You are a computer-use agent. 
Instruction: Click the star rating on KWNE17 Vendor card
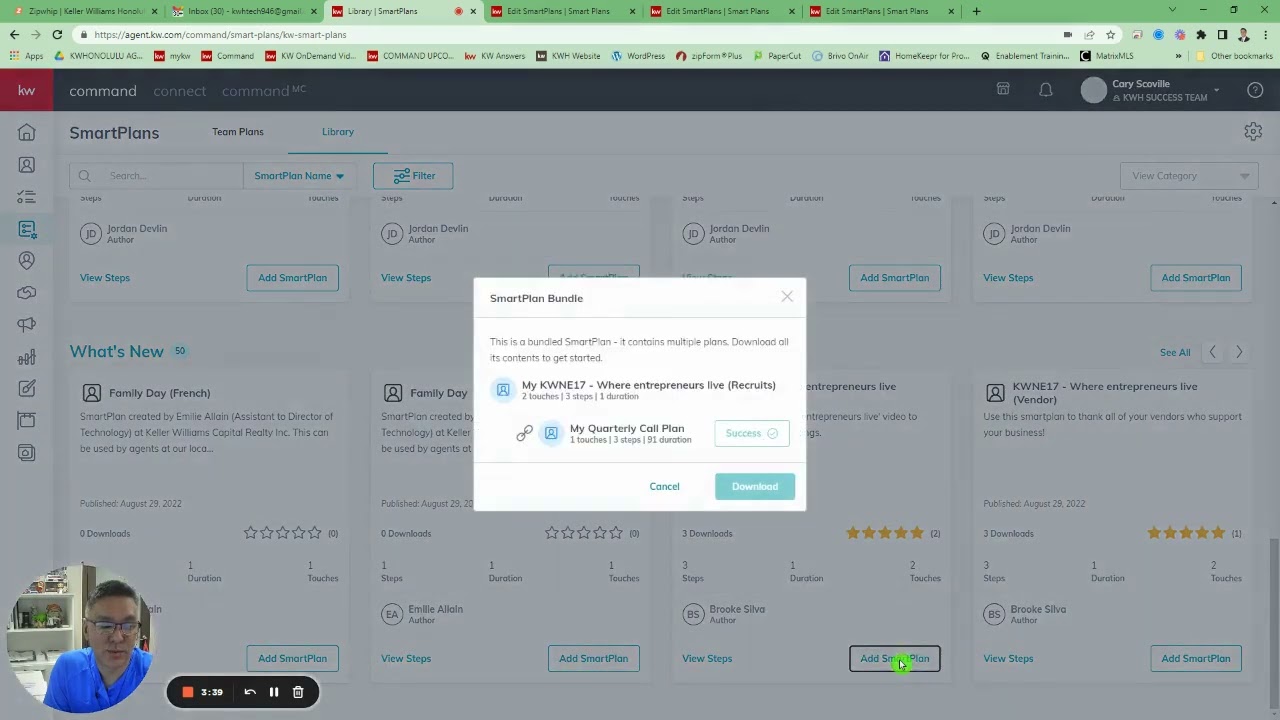tap(1186, 533)
